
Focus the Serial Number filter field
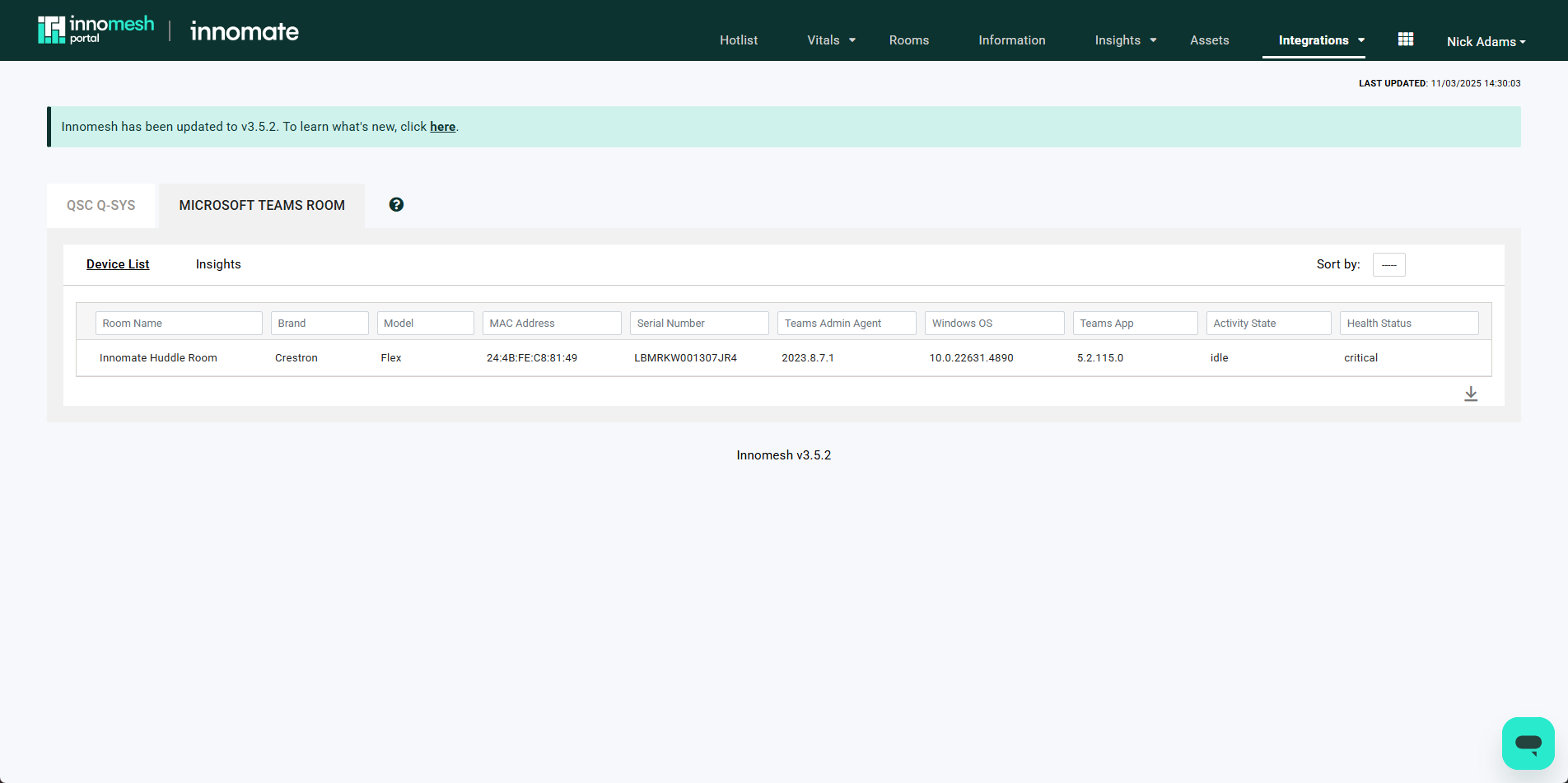point(699,323)
